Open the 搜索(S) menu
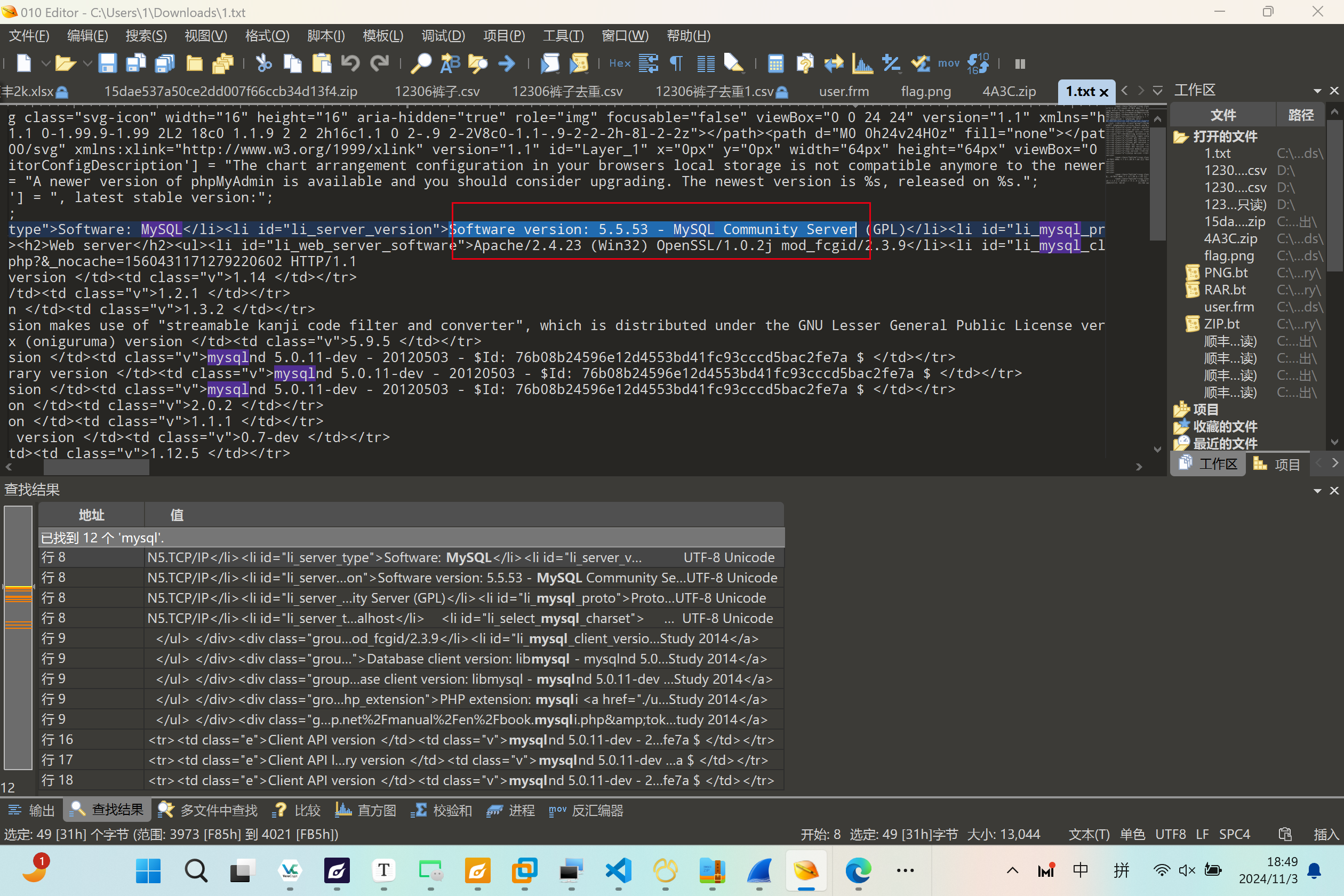Image resolution: width=1344 pixels, height=896 pixels. click(x=146, y=35)
